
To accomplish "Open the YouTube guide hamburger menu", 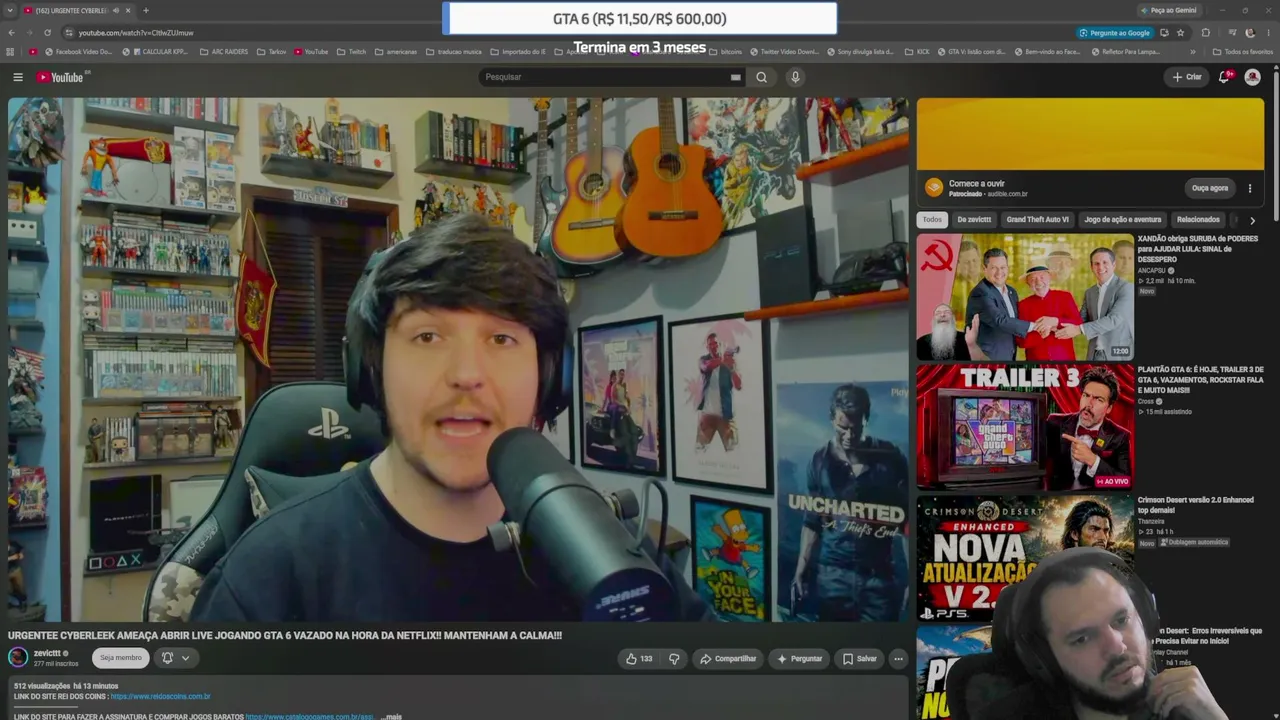I will (18, 77).
